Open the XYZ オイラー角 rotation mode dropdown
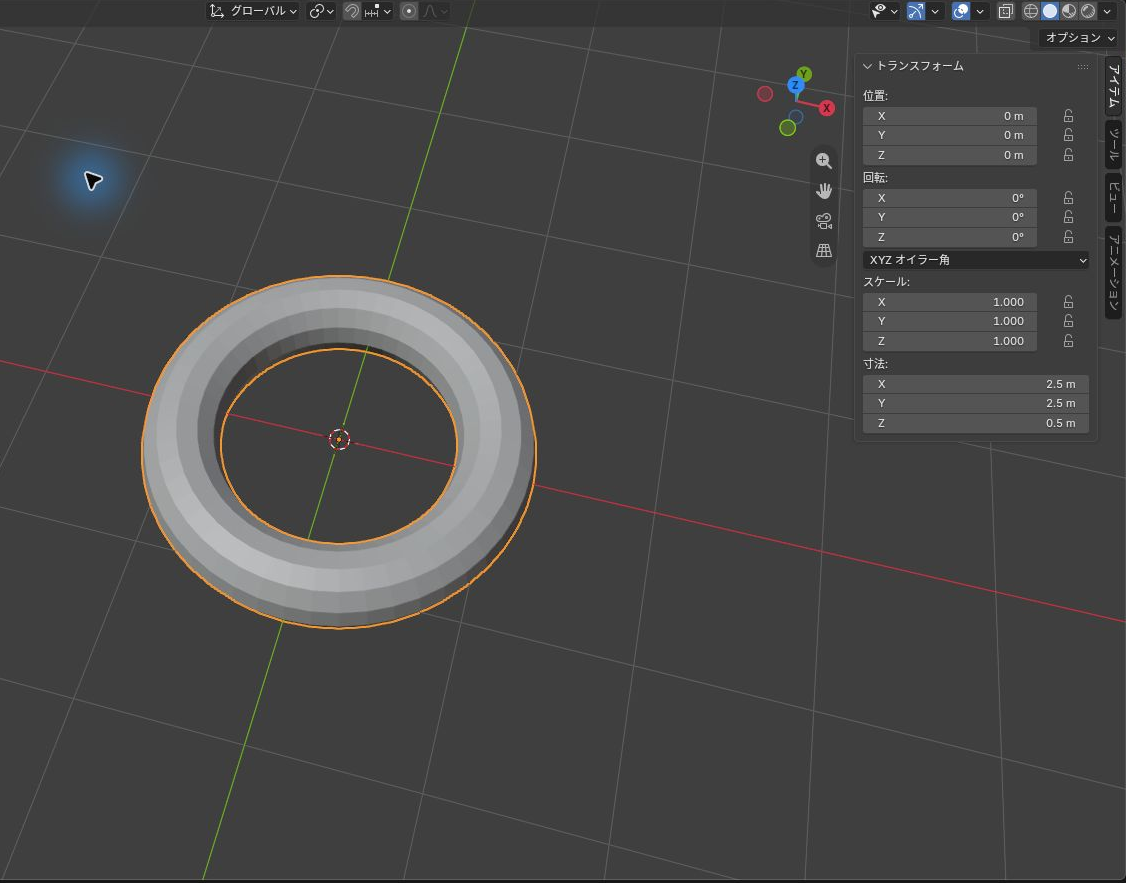Viewport: 1126px width, 883px height. [x=975, y=260]
